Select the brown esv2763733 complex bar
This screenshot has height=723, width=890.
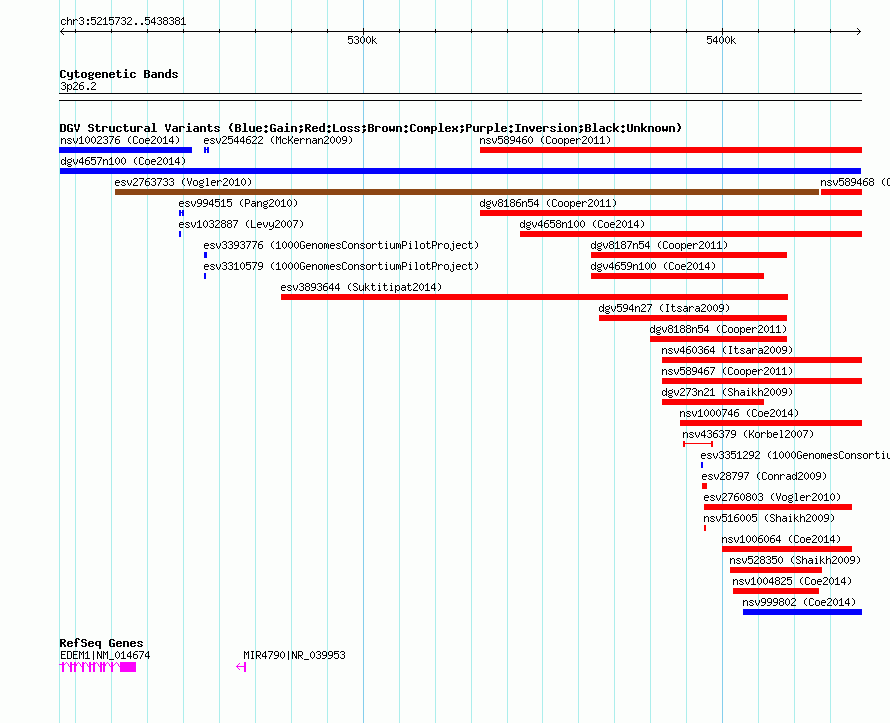point(467,192)
